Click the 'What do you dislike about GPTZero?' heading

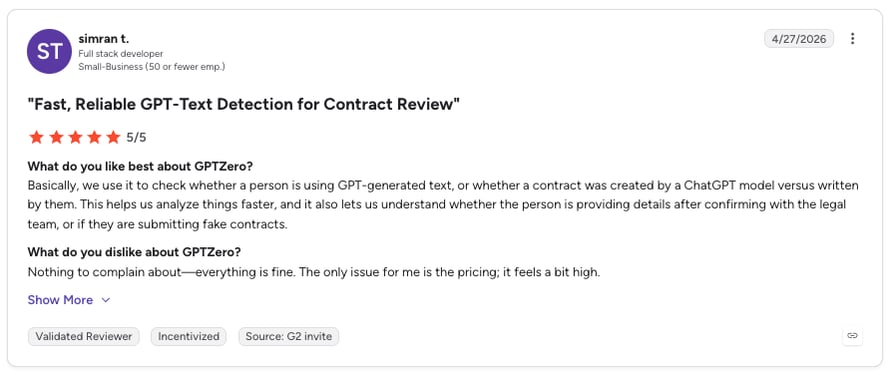pos(135,252)
